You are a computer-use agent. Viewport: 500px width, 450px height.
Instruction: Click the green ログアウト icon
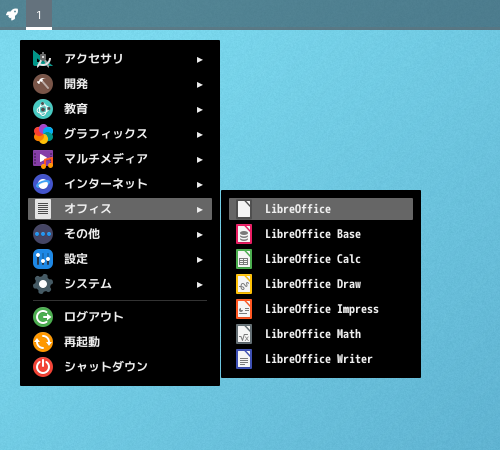point(43,317)
